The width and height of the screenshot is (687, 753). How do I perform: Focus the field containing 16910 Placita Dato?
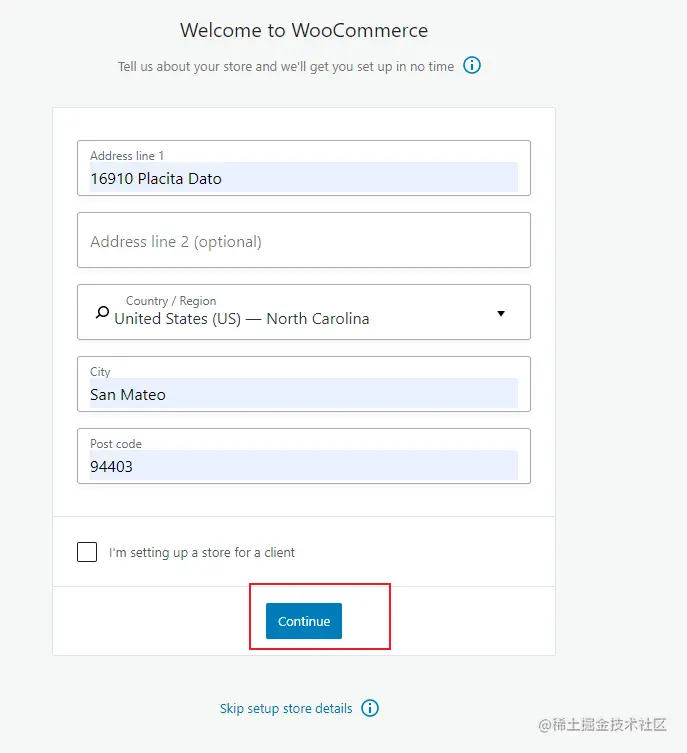click(x=304, y=168)
